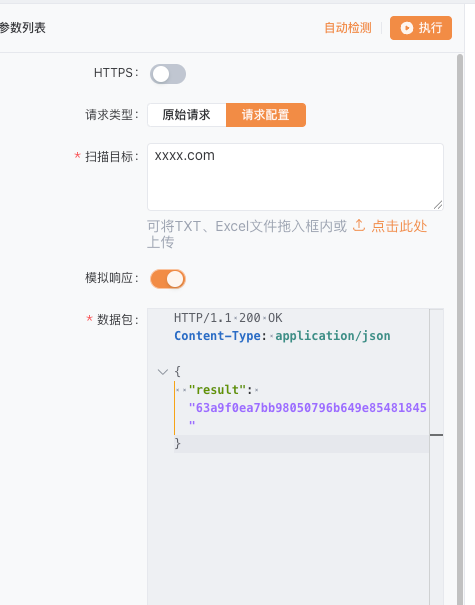Image resolution: width=475 pixels, height=605 pixels.
Task: Click the 点击此处 upload link
Action: point(399,226)
